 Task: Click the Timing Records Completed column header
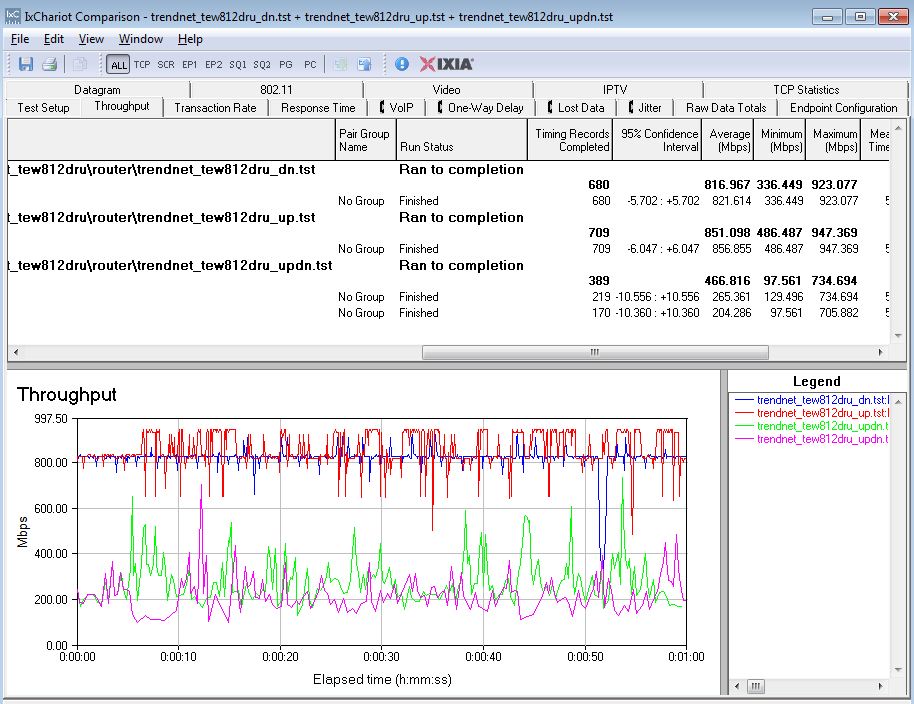tap(570, 140)
